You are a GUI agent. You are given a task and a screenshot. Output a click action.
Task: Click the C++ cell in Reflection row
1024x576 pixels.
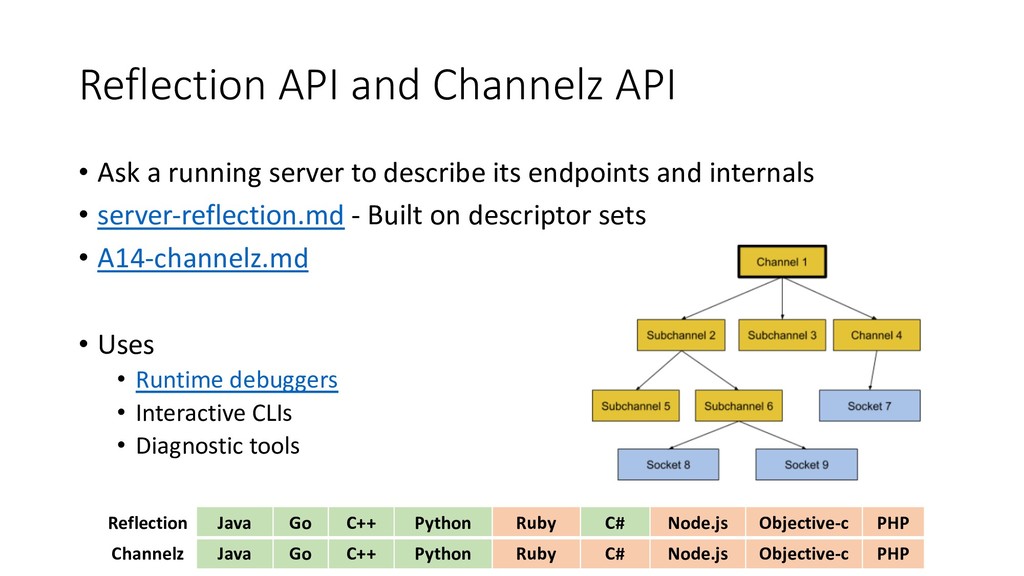pos(361,522)
